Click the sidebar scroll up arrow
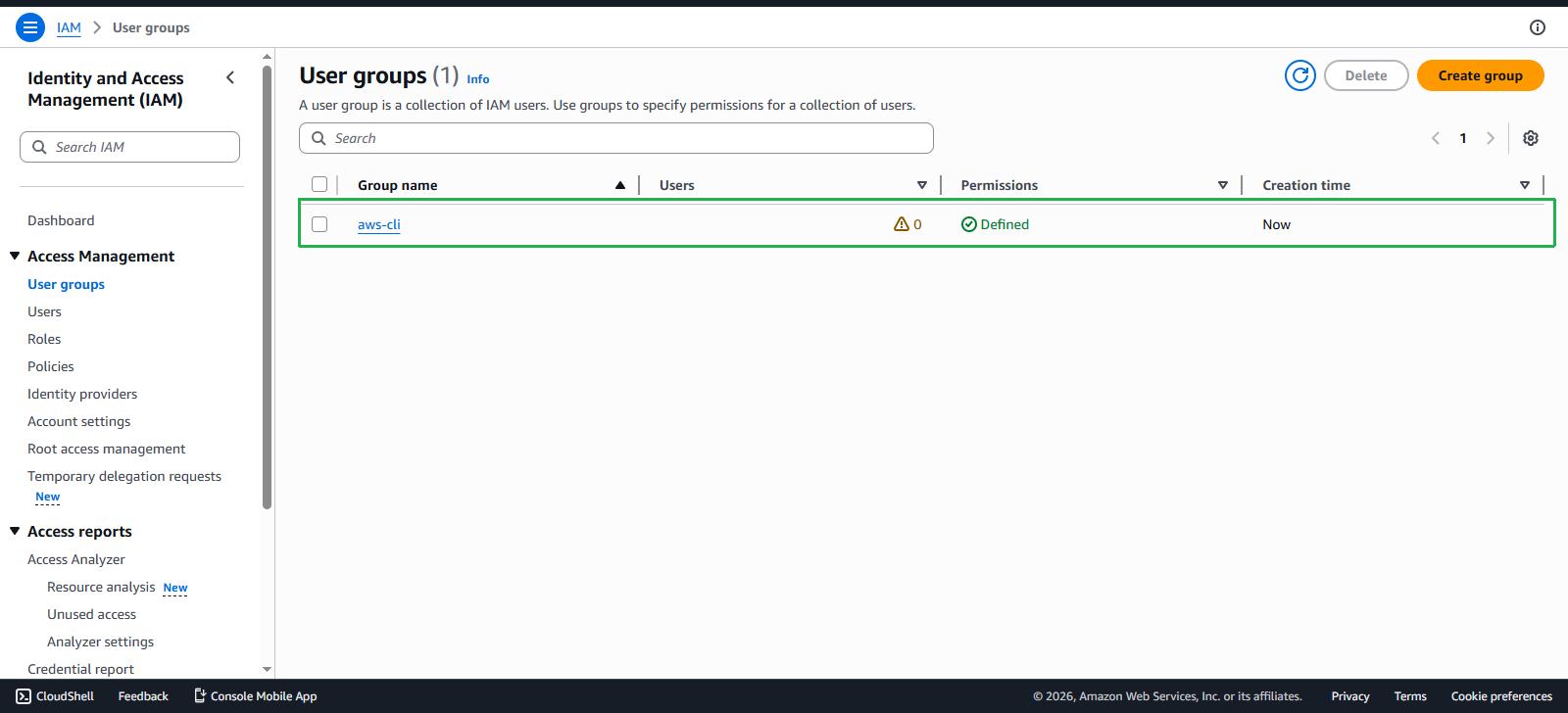 [x=267, y=57]
